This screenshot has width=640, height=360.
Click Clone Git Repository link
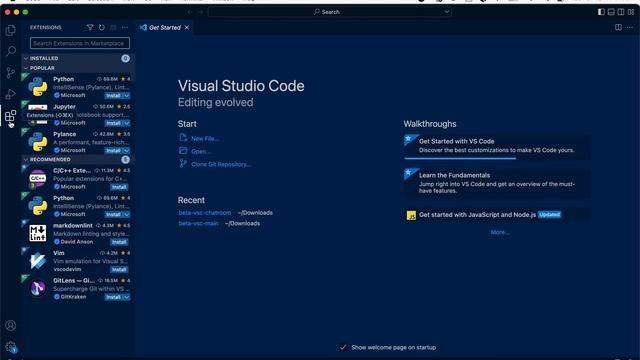[221, 164]
